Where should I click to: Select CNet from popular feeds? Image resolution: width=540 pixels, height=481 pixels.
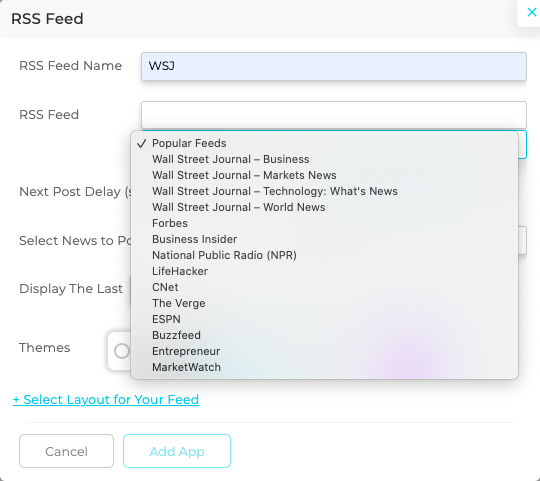point(324,287)
